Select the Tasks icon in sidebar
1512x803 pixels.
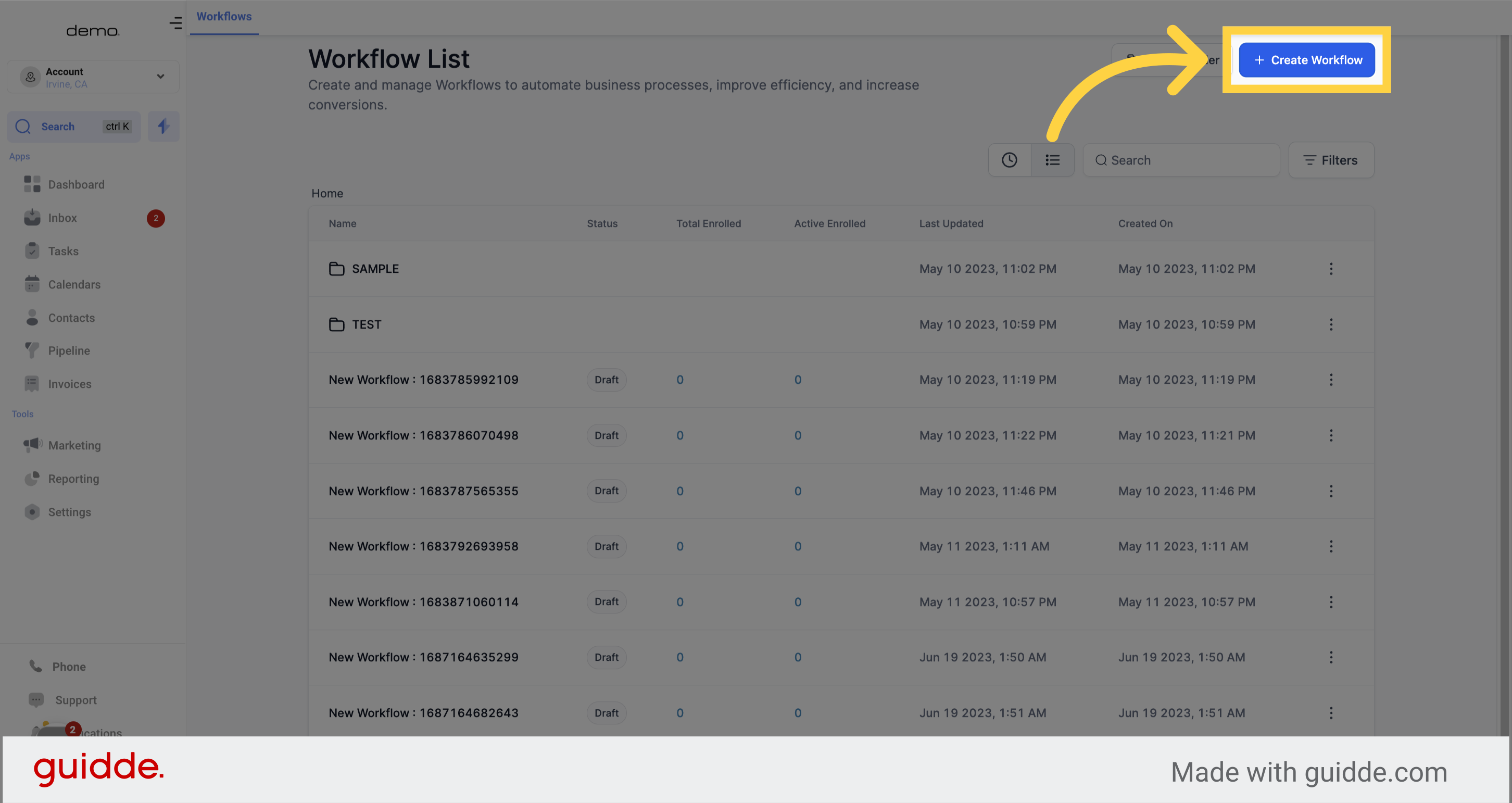[x=32, y=250]
